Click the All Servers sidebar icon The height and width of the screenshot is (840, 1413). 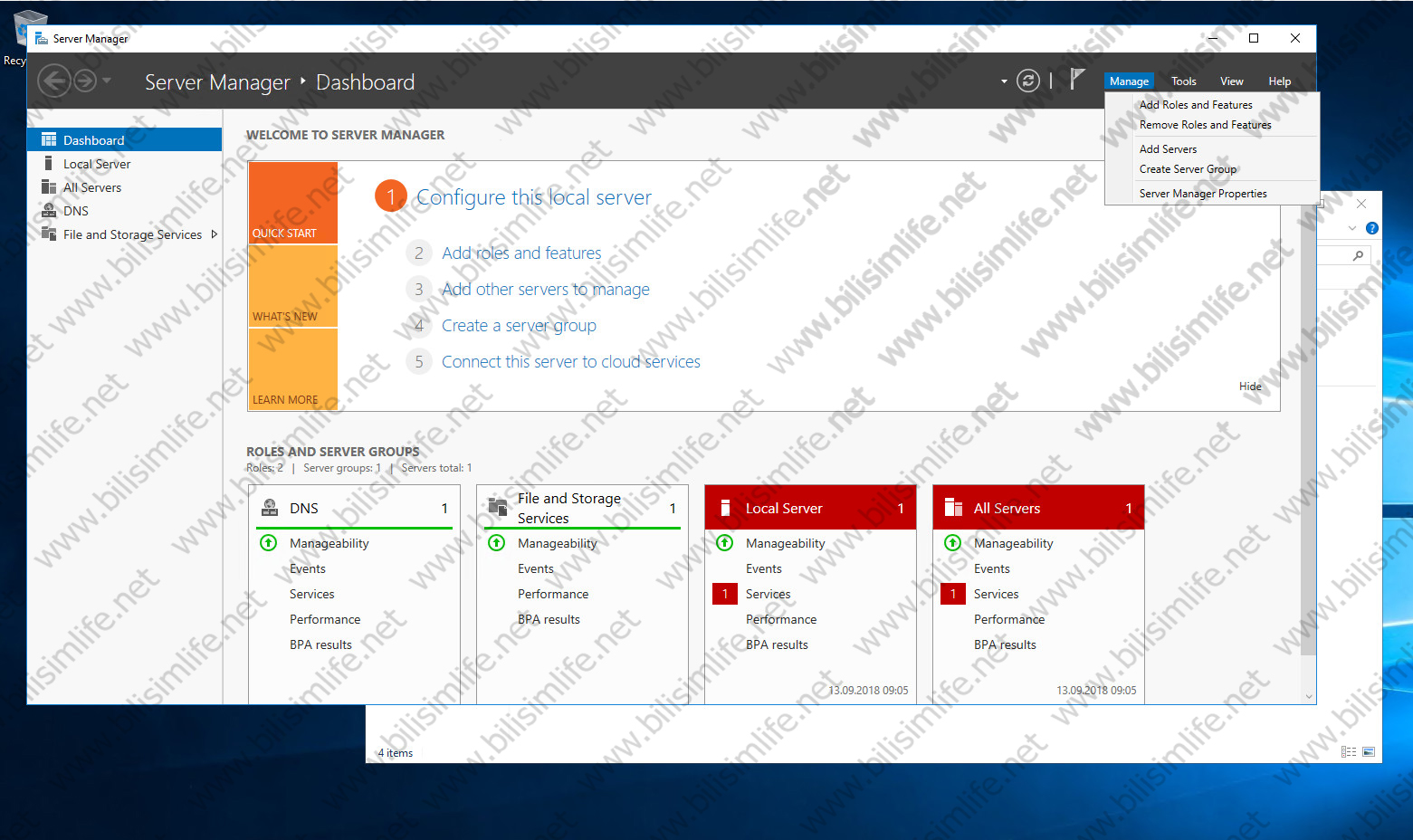click(x=49, y=187)
